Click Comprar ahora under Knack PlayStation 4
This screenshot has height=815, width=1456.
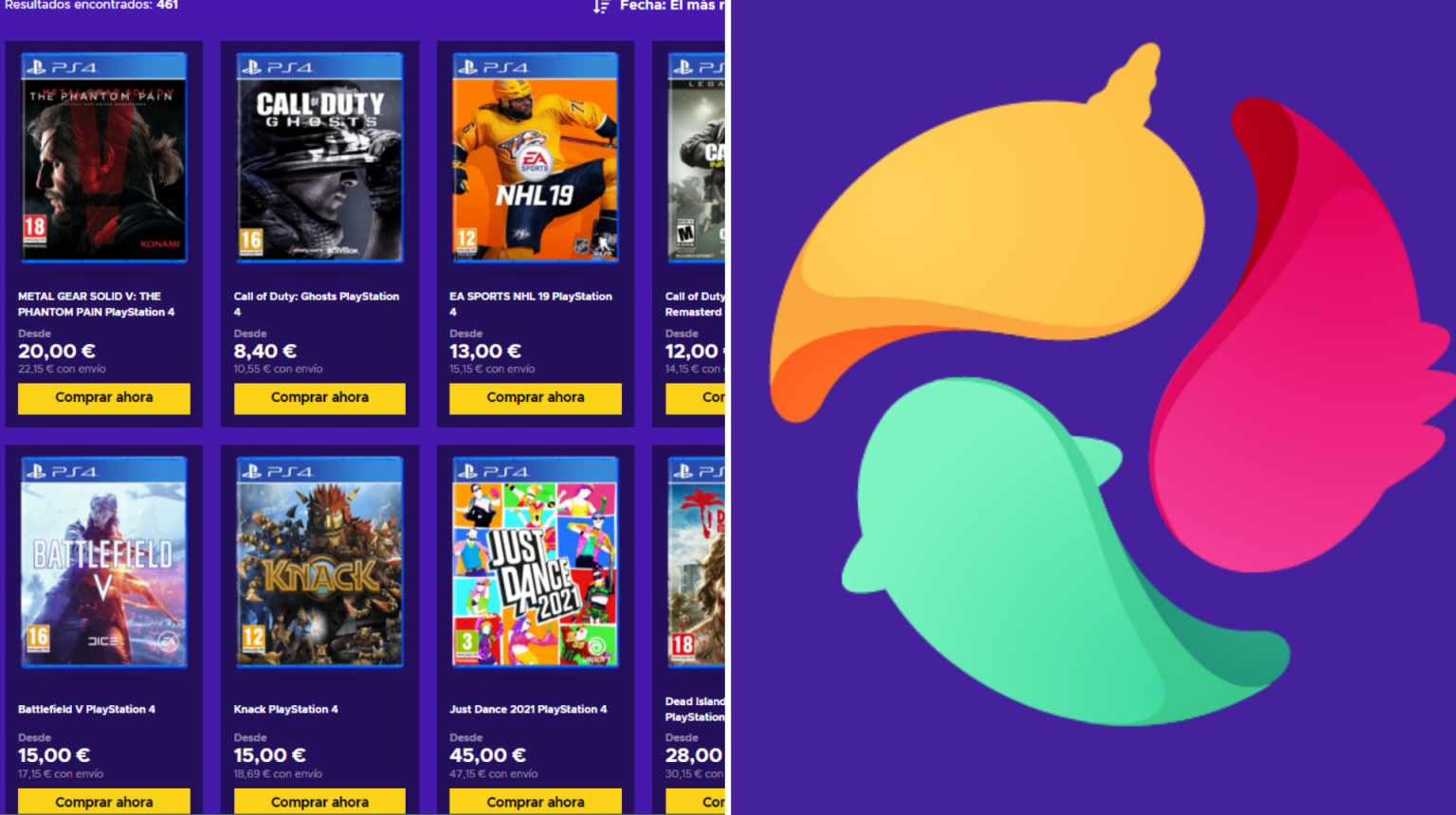pos(319,802)
